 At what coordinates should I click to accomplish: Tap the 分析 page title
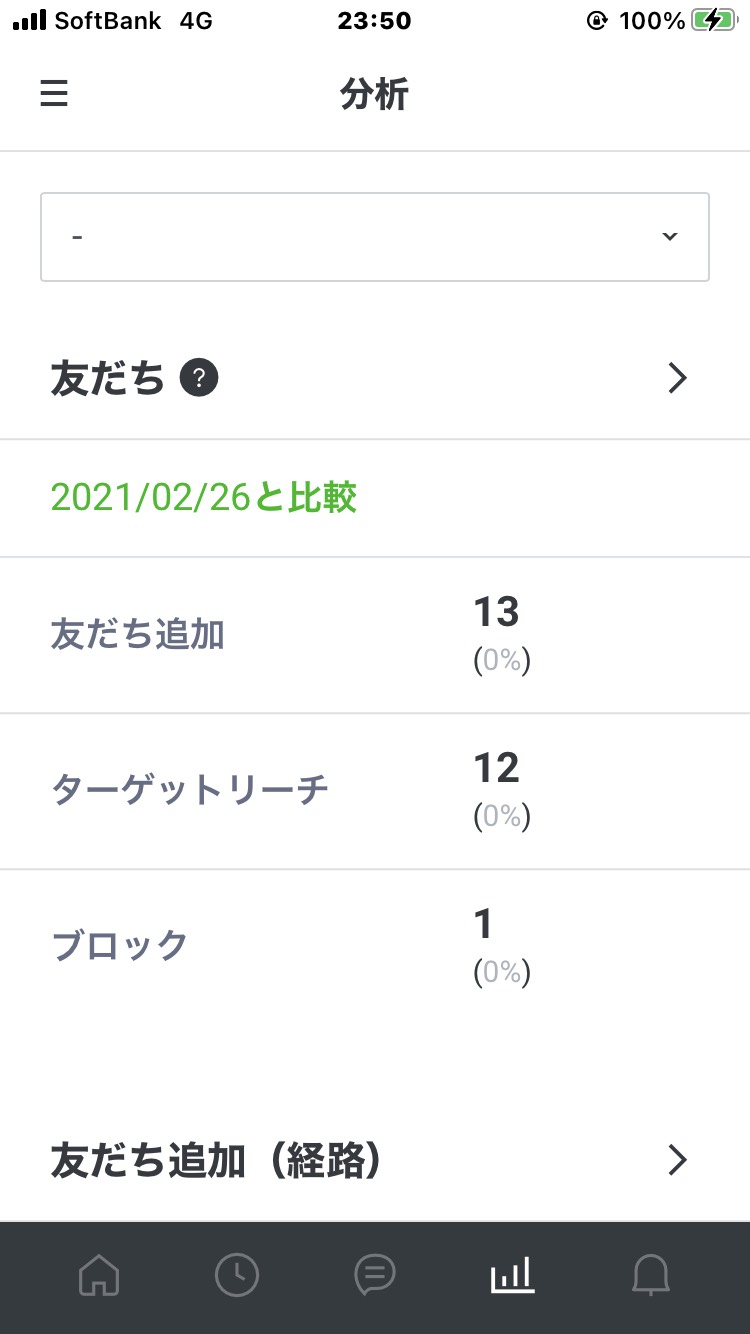click(x=375, y=94)
